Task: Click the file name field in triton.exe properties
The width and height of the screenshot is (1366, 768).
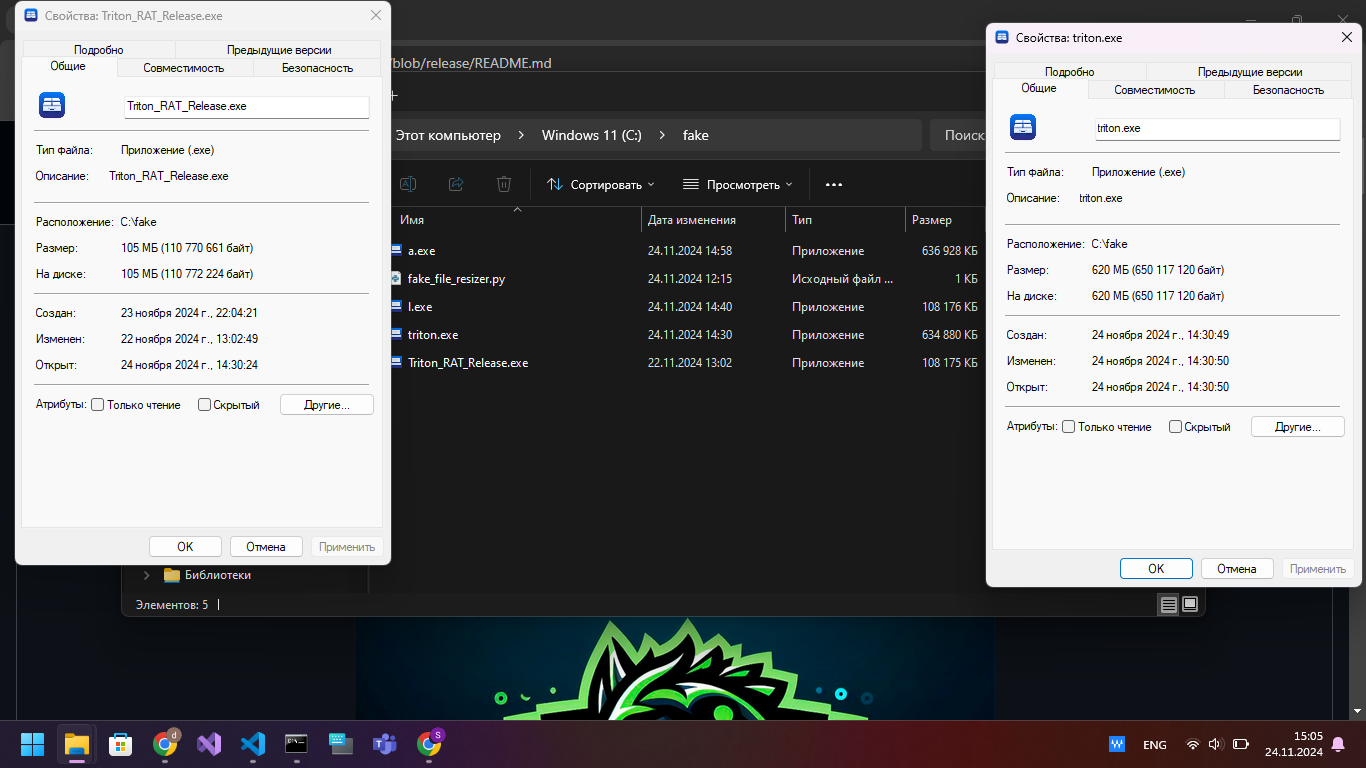Action: [x=1217, y=128]
